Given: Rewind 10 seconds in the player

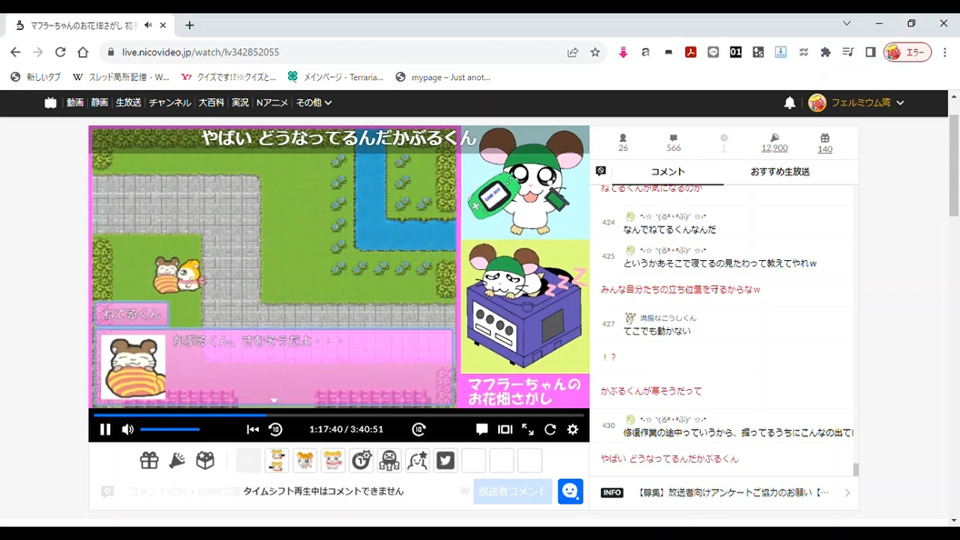Looking at the screenshot, I should coord(276,429).
